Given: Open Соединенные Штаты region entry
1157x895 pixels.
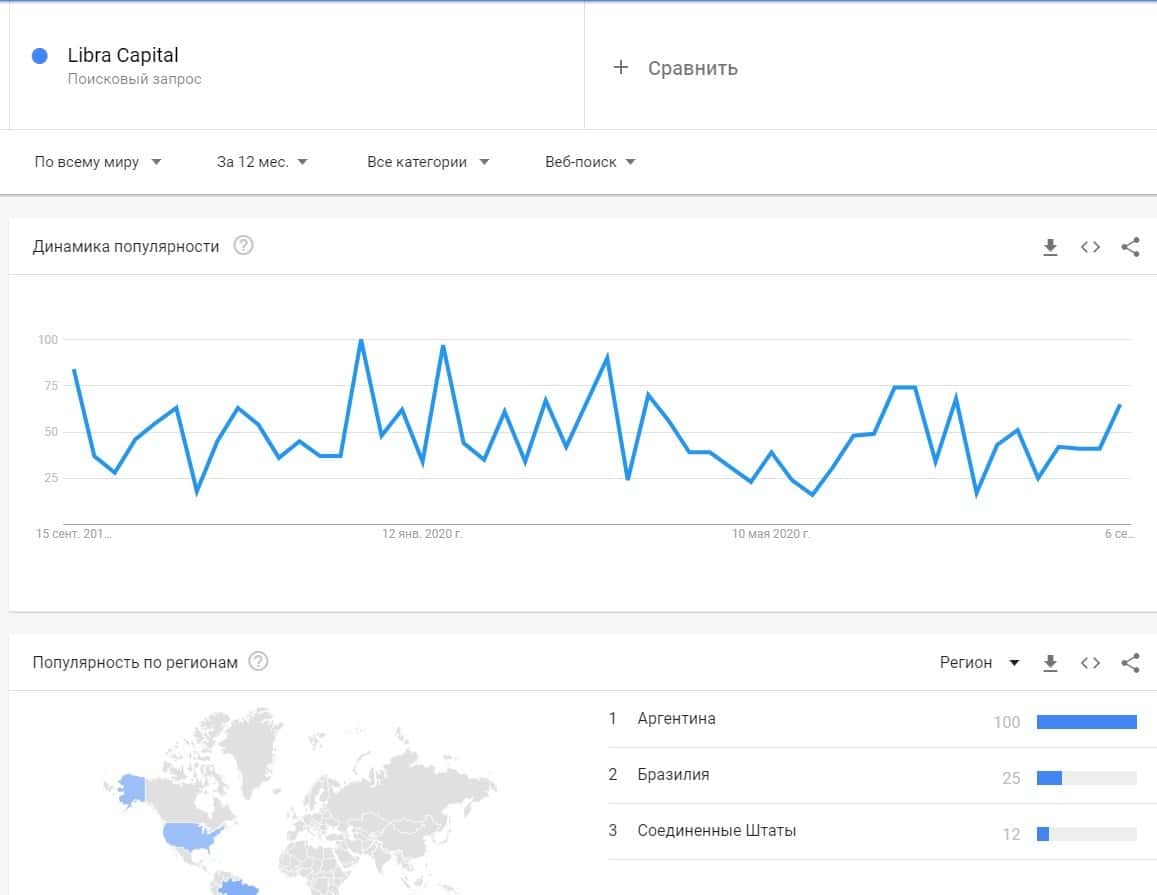Looking at the screenshot, I should [x=716, y=831].
